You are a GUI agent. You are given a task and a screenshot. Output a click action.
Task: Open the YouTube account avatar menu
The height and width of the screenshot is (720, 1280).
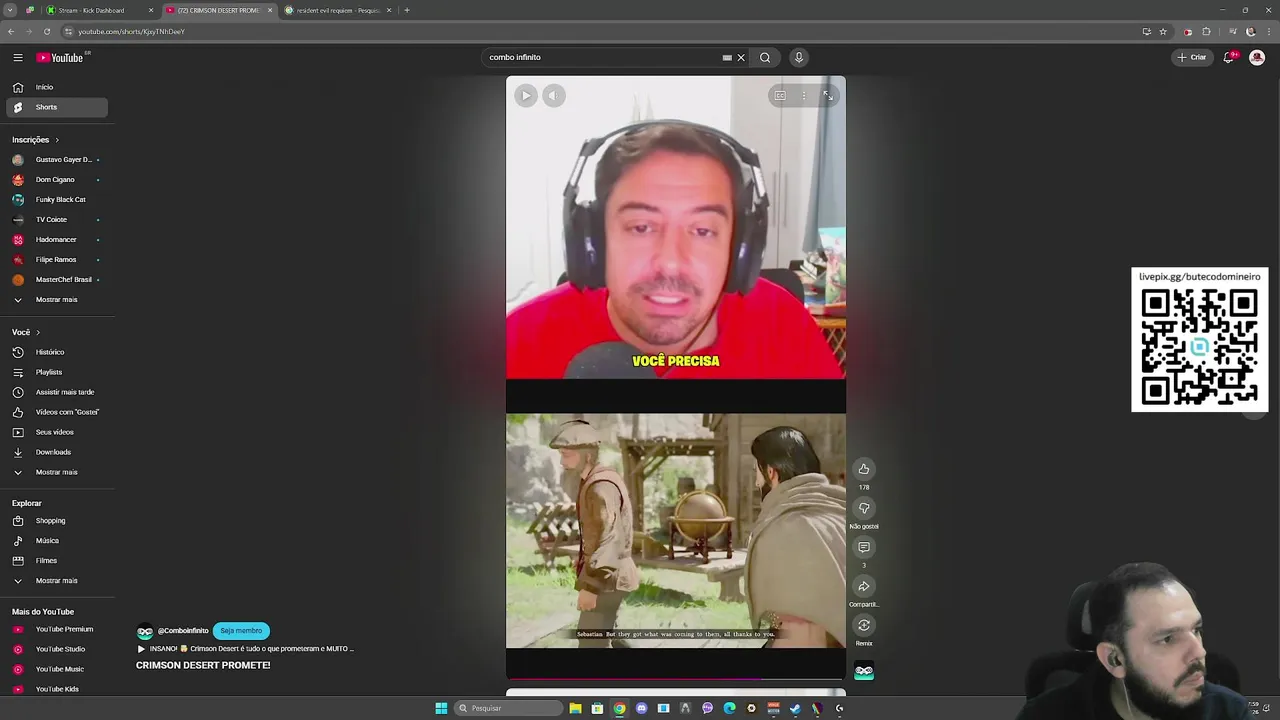pyautogui.click(x=1257, y=58)
